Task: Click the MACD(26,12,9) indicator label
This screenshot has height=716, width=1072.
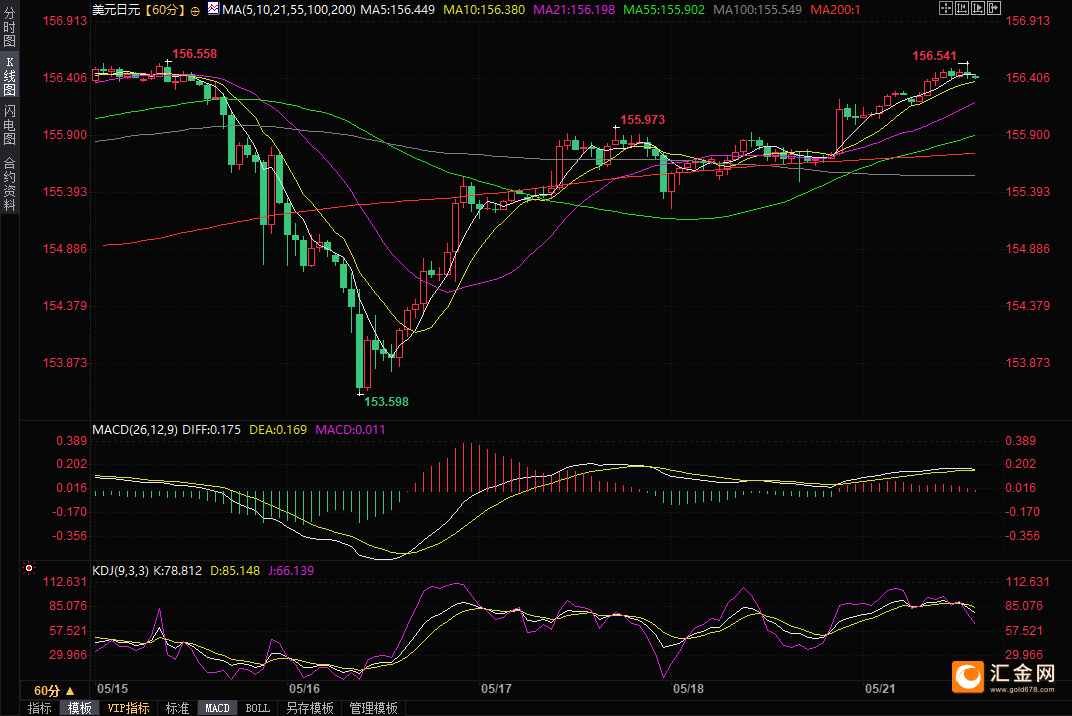Action: click(135, 429)
